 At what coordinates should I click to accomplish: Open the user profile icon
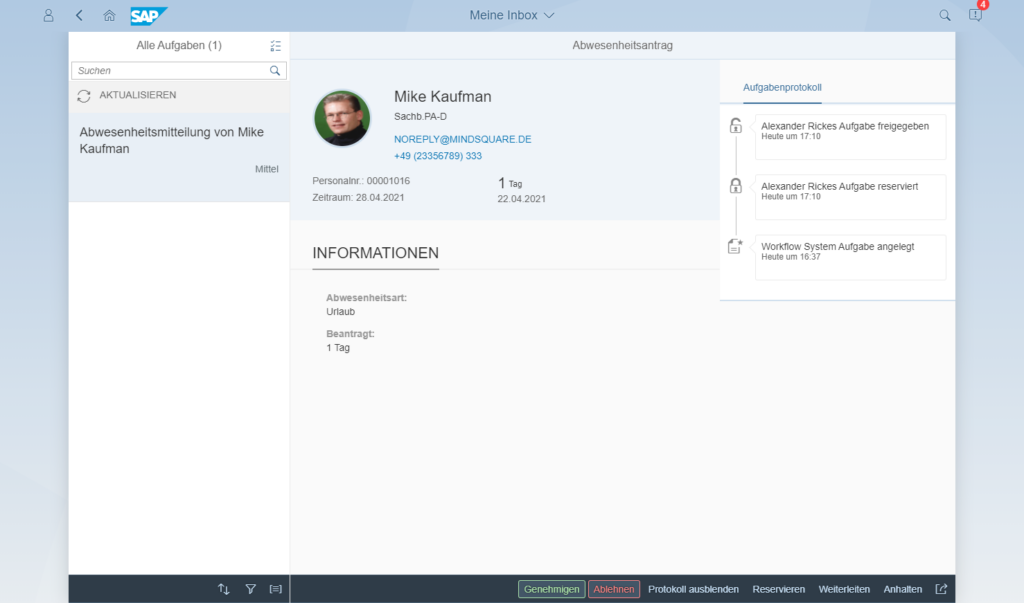click(47, 15)
